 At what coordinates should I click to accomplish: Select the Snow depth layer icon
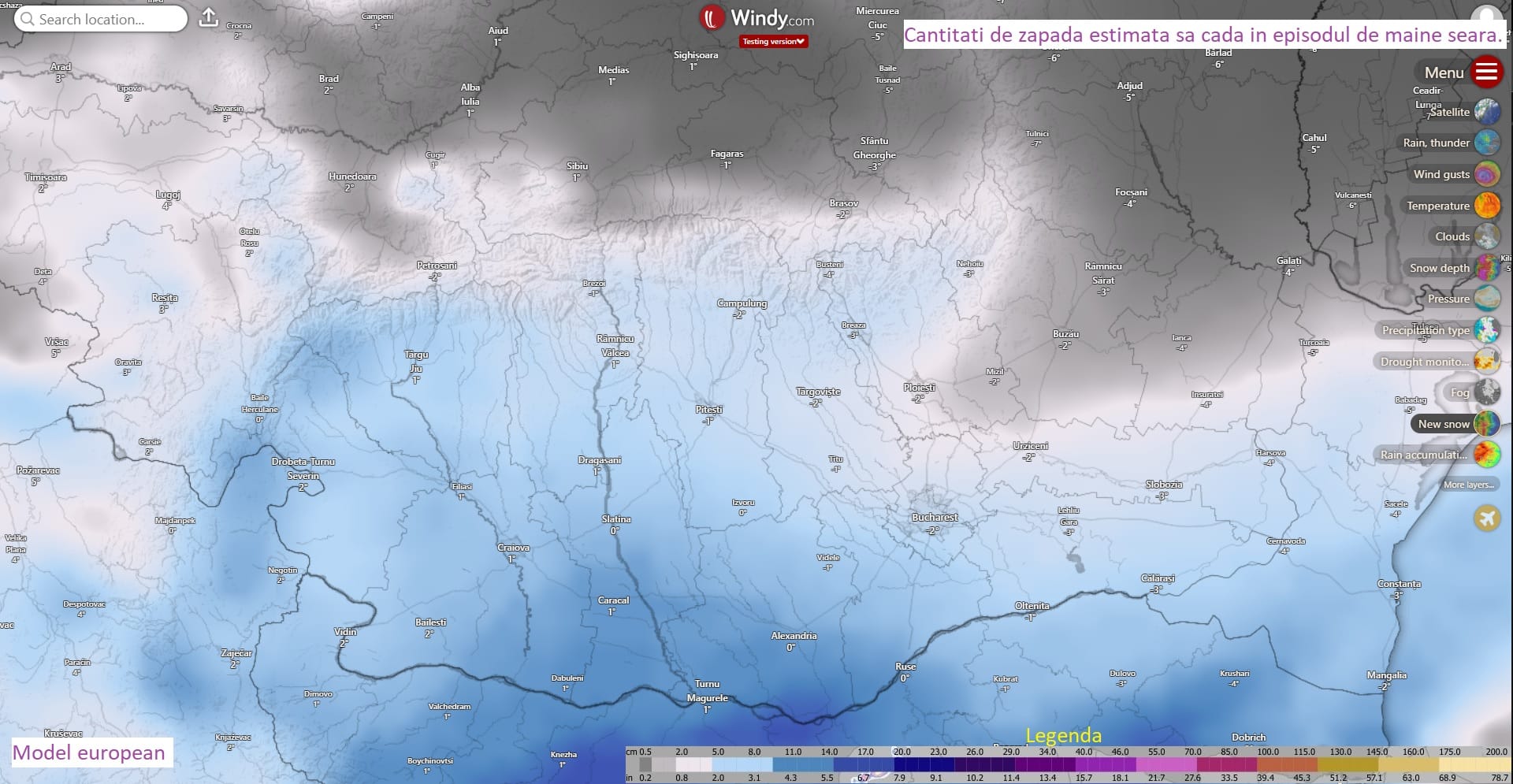click(x=1486, y=268)
